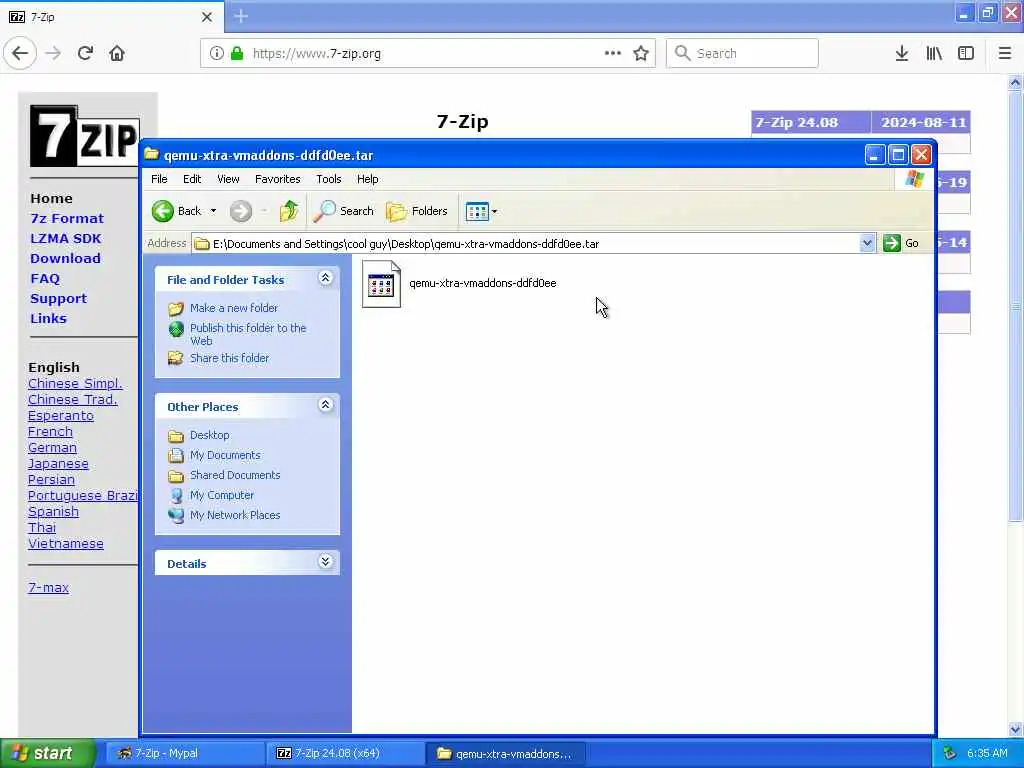Viewport: 1024px width, 768px height.
Task: Open the browser hamburger menu
Action: tap(1005, 54)
